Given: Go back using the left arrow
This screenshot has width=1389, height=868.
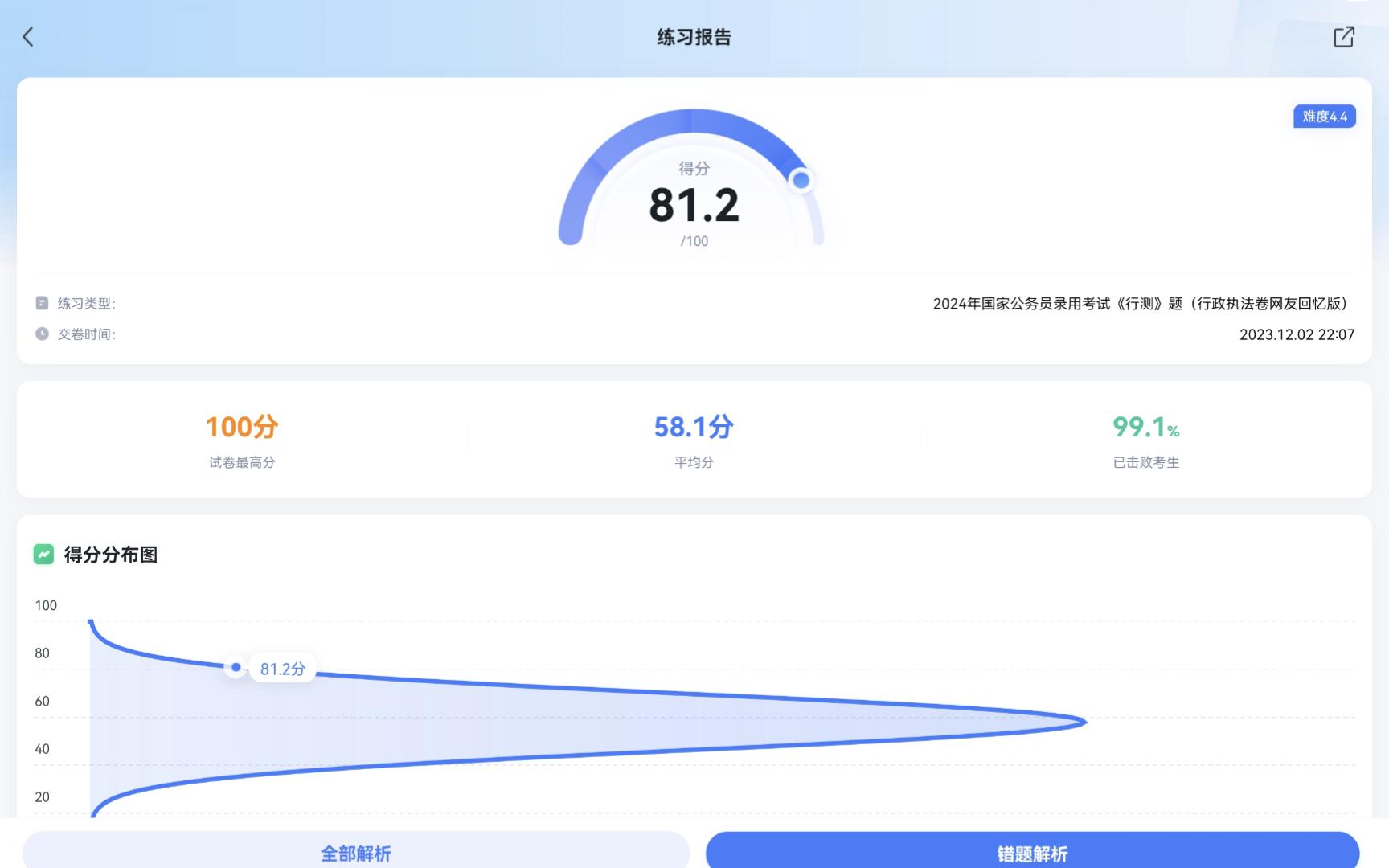Looking at the screenshot, I should [28, 37].
